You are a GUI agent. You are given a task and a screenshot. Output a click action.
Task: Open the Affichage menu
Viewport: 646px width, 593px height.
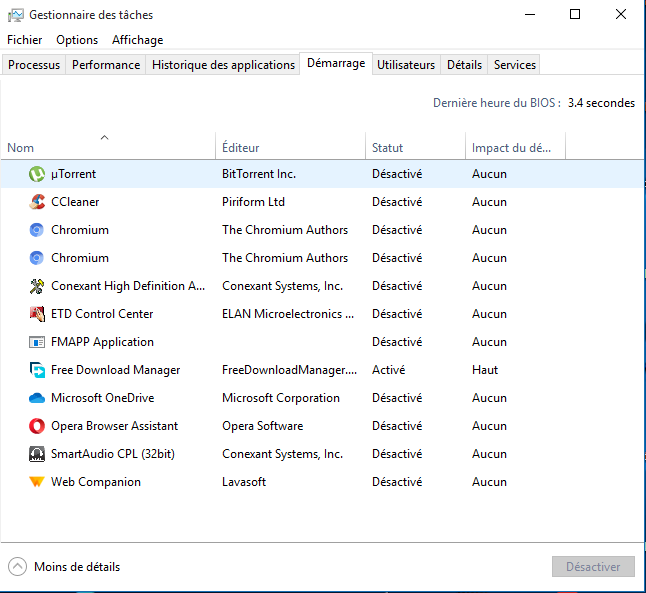point(138,40)
